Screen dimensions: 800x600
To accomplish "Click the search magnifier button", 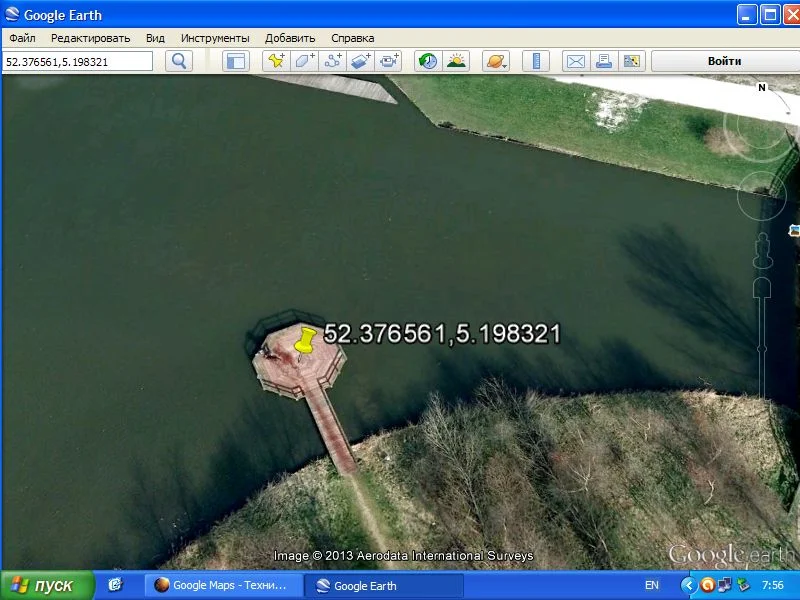I will (x=179, y=61).
